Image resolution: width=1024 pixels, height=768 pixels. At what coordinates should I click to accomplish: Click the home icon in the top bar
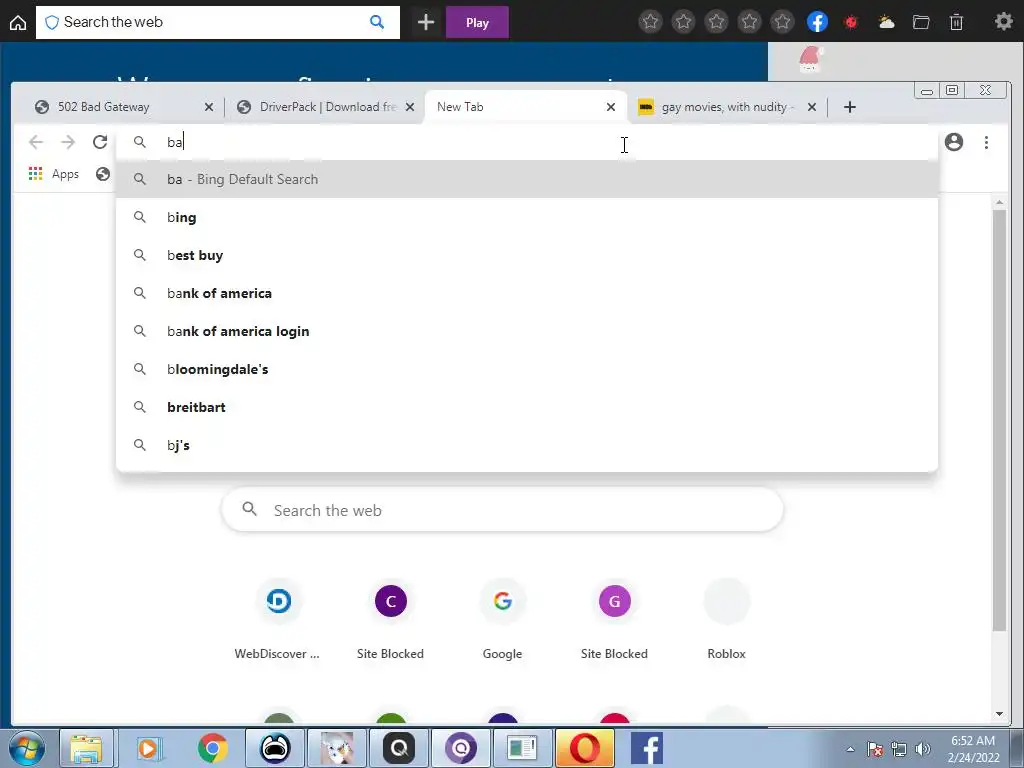(x=18, y=23)
